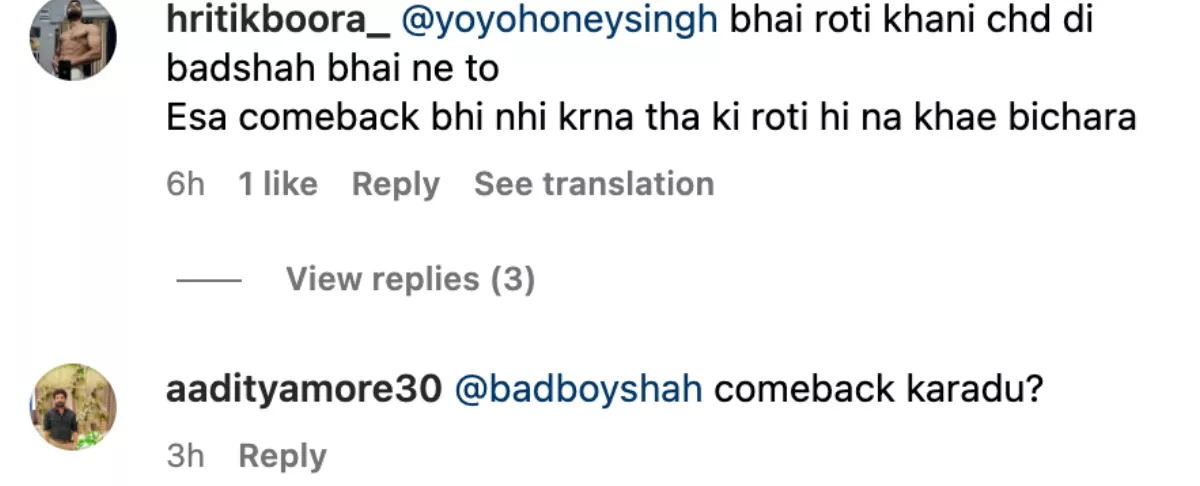Open hritikboora_ profile picture
The height and width of the screenshot is (486, 1200).
pyautogui.click(x=74, y=38)
